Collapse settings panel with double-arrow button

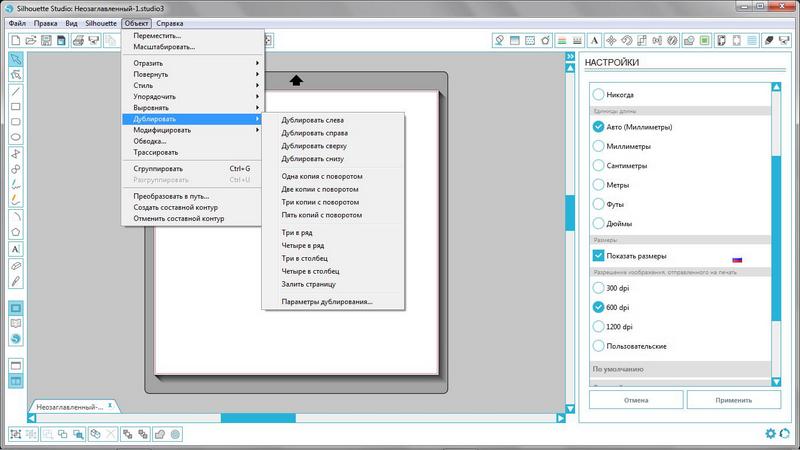point(570,56)
